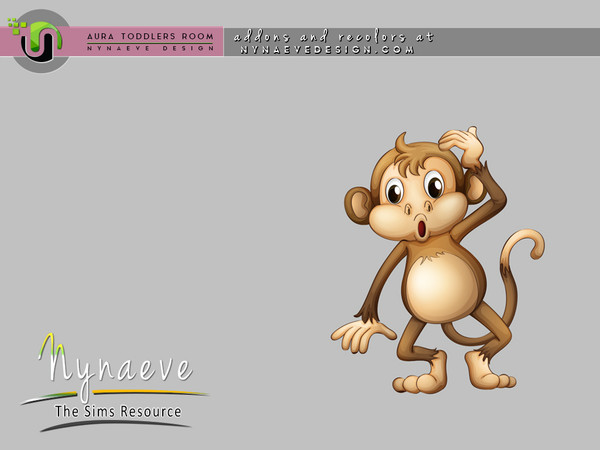Click the green pixel squares beside the logo
The width and height of the screenshot is (600, 450).
coord(17,26)
